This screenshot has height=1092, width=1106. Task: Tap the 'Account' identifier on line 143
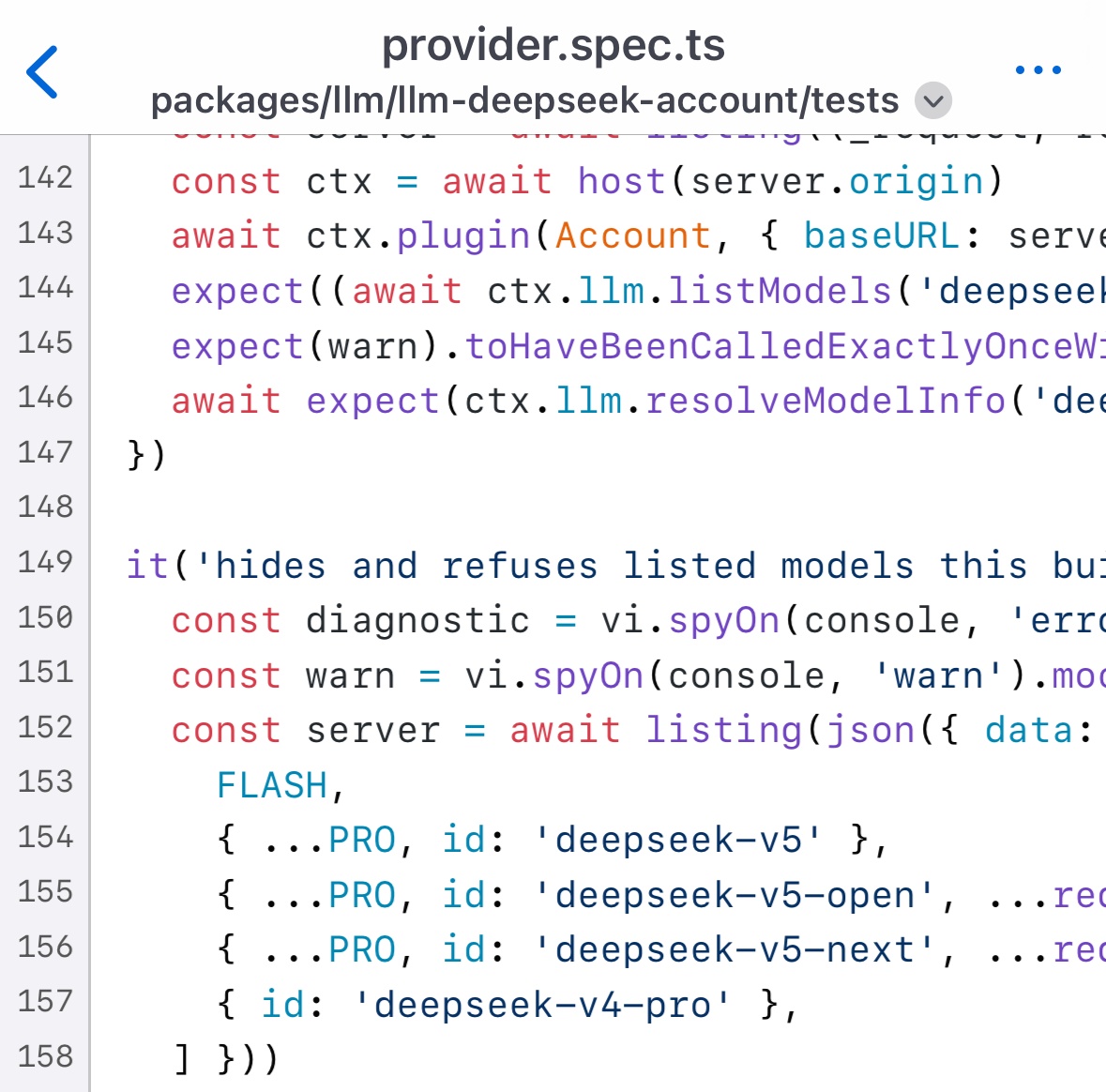pyautogui.click(x=632, y=235)
